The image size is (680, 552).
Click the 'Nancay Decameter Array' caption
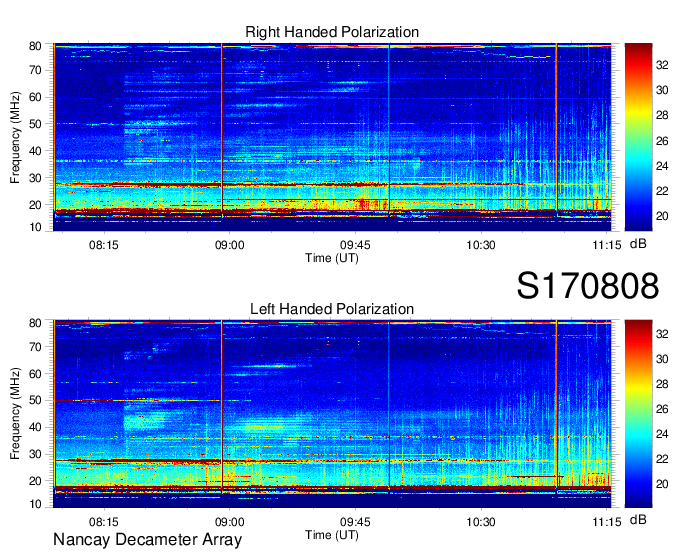point(147,540)
